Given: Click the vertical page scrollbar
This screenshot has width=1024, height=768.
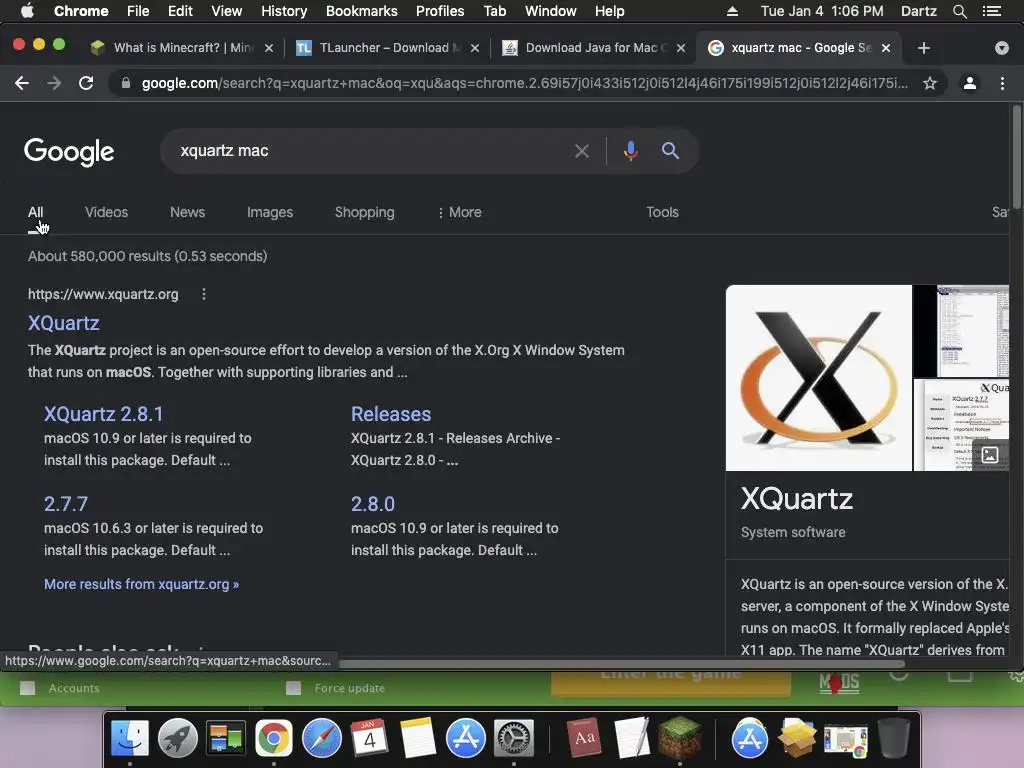Looking at the screenshot, I should 1016,157.
